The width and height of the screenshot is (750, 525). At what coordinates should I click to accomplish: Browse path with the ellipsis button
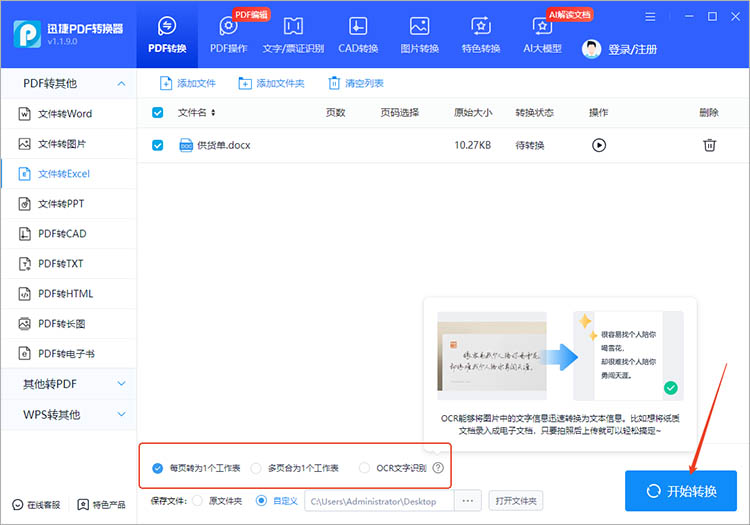click(468, 501)
